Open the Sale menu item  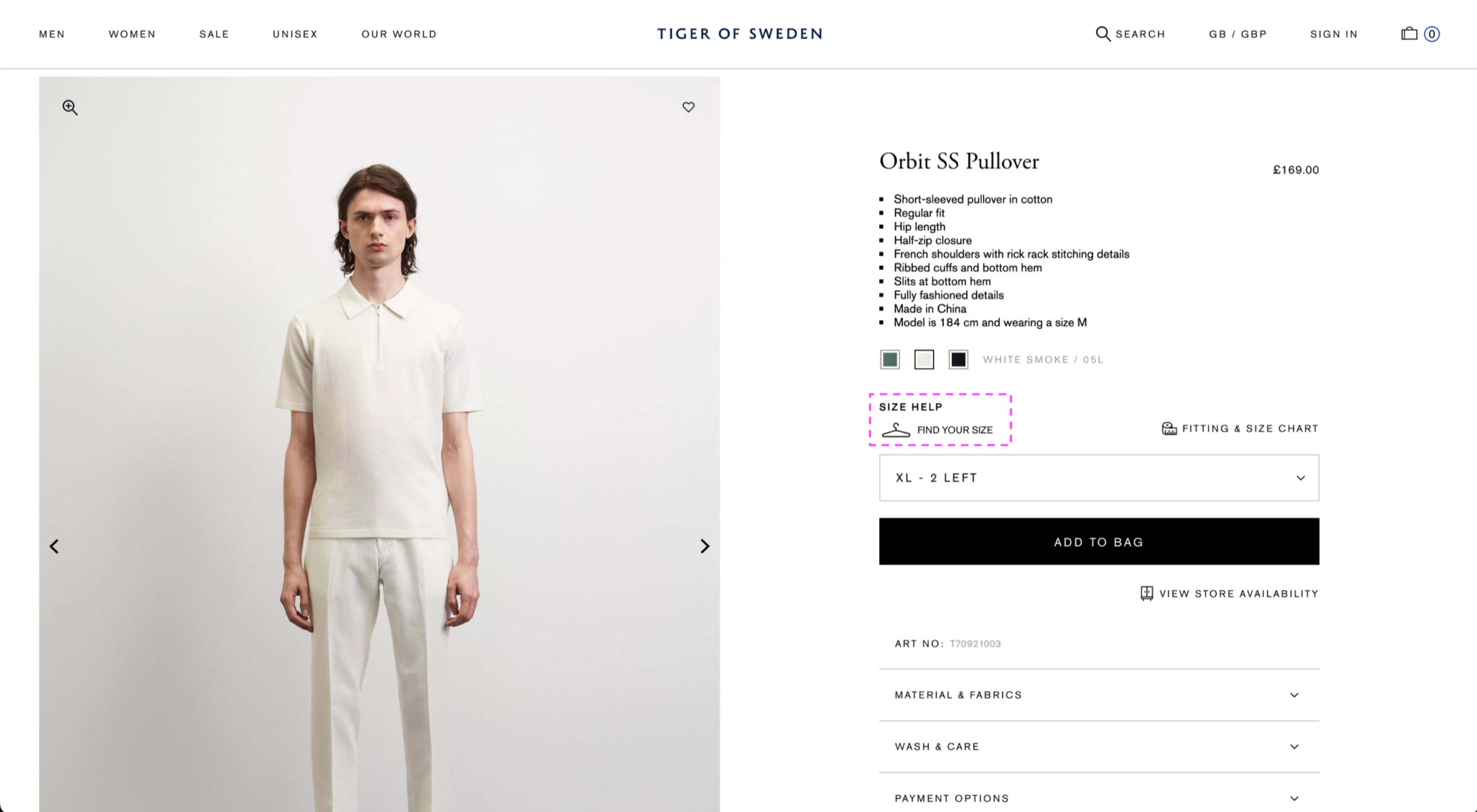tap(213, 34)
